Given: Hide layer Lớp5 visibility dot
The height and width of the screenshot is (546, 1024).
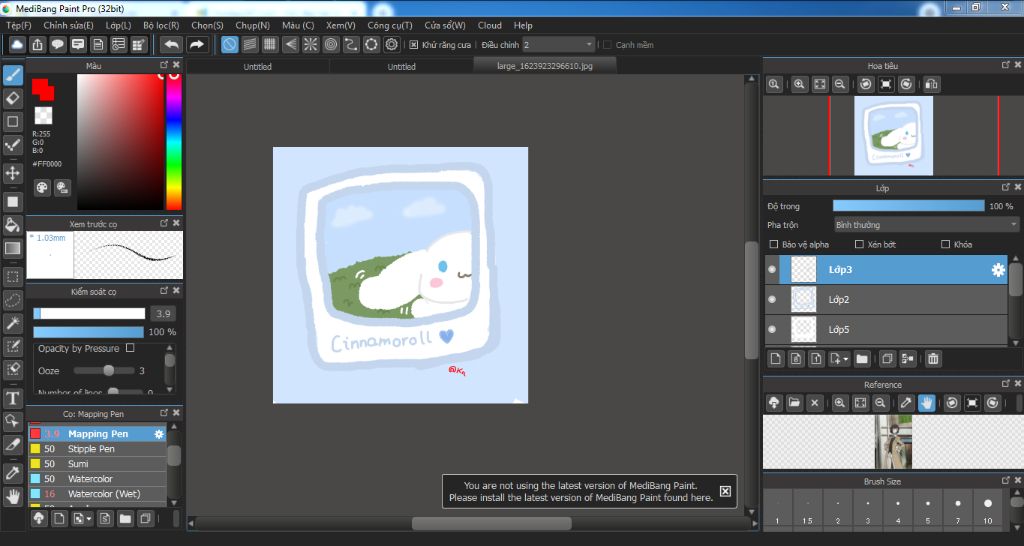Looking at the screenshot, I should 772,329.
